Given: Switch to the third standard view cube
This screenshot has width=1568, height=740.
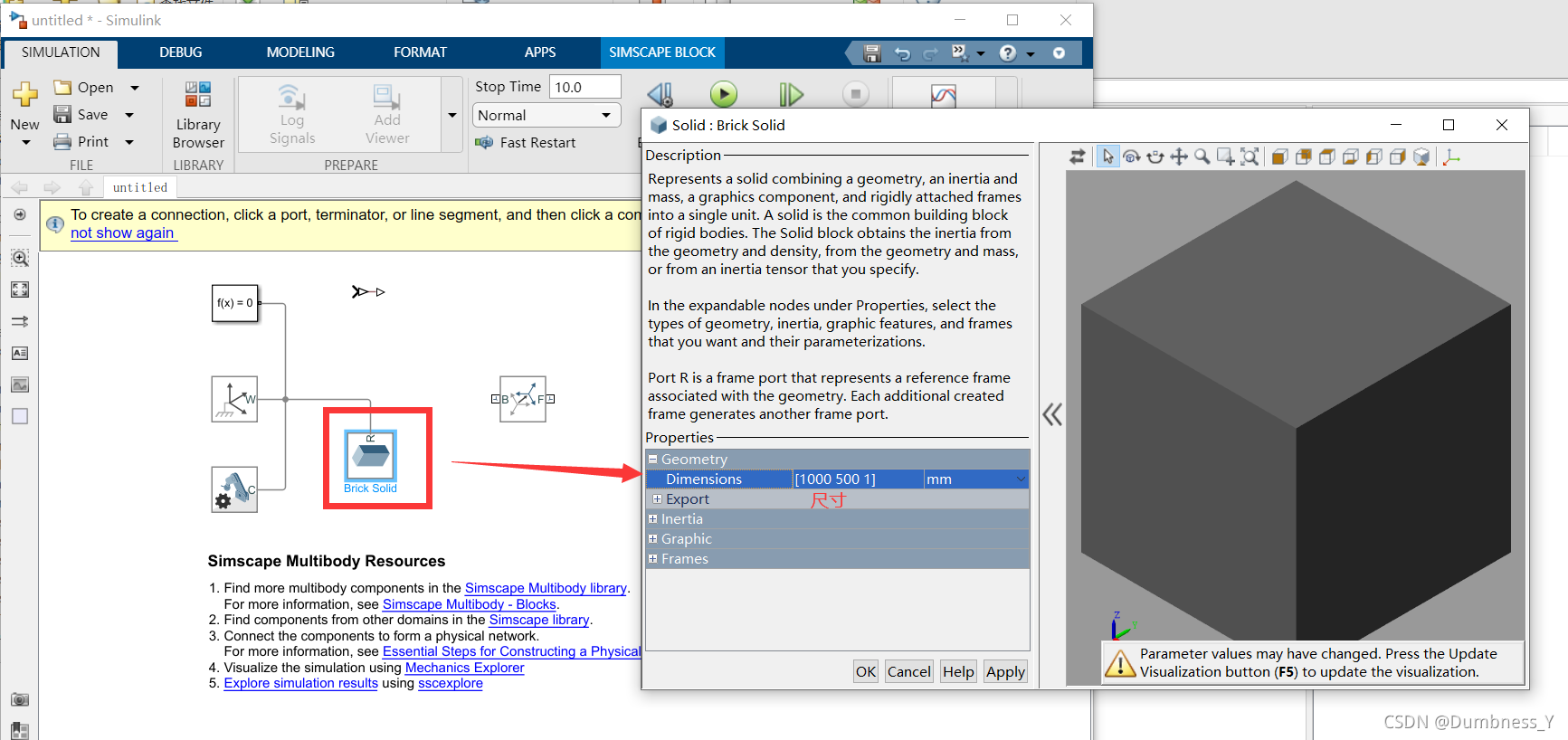Looking at the screenshot, I should pyautogui.click(x=1326, y=157).
